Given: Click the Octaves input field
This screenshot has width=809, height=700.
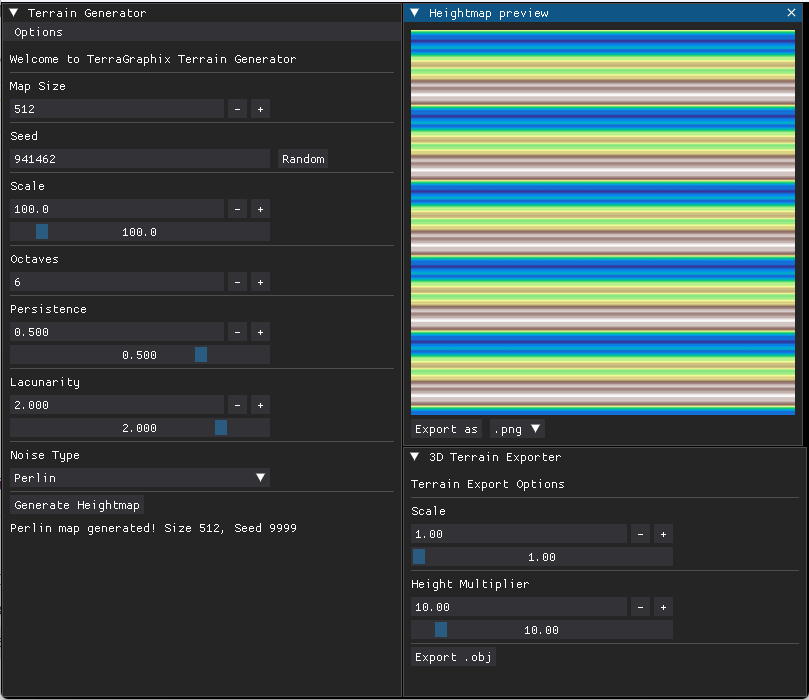Looking at the screenshot, I should tap(117, 282).
